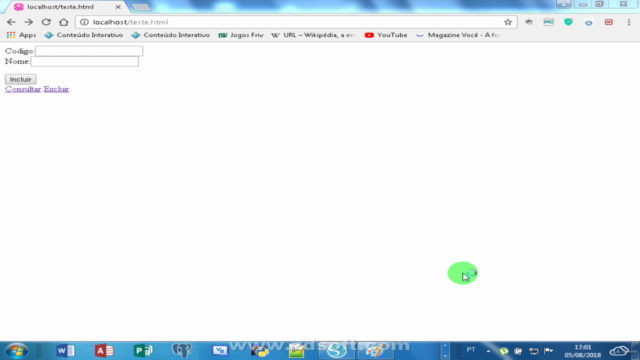Go forward in browser history

click(28, 22)
